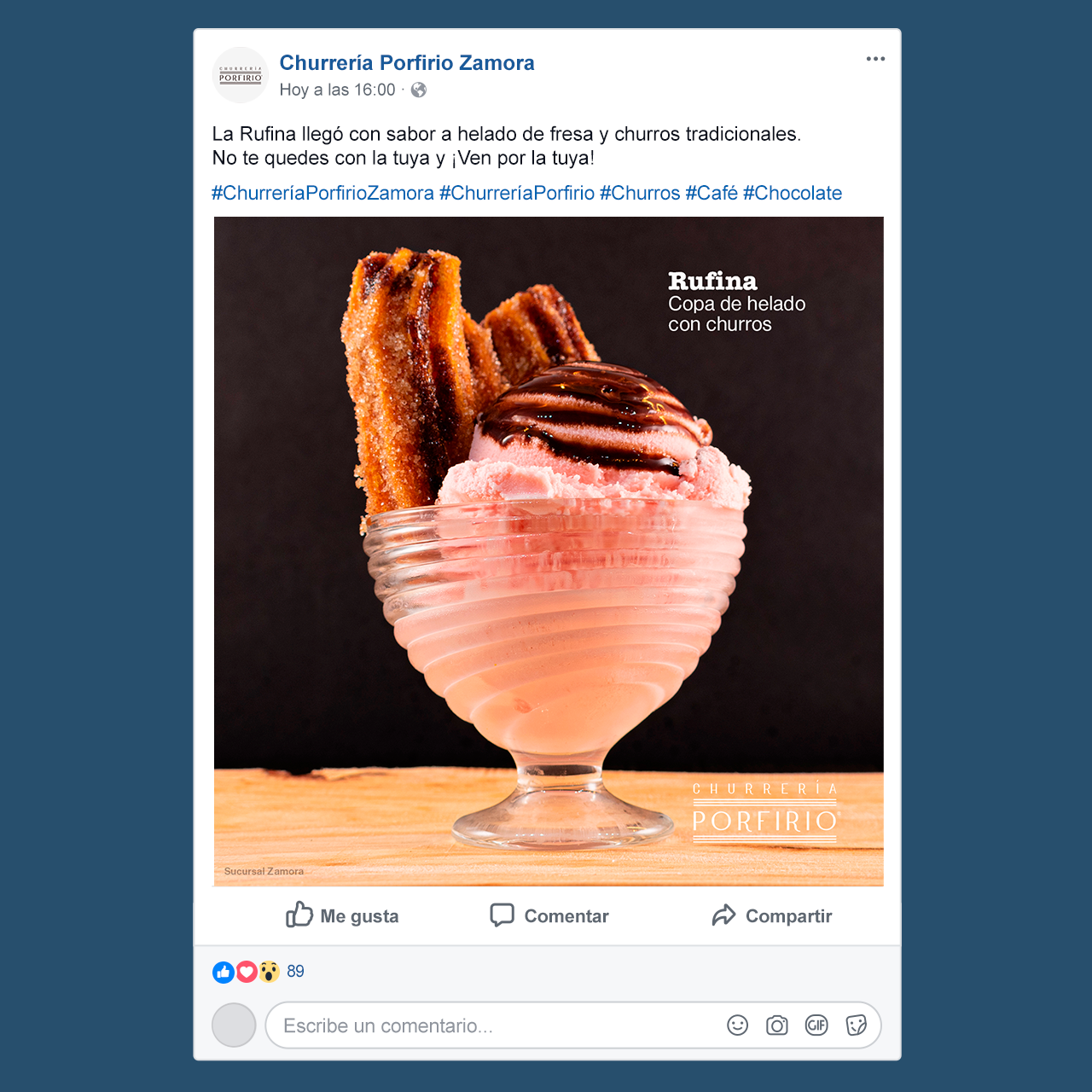Open the emoji picker in comment box
The height and width of the screenshot is (1092, 1092).
[x=738, y=1025]
